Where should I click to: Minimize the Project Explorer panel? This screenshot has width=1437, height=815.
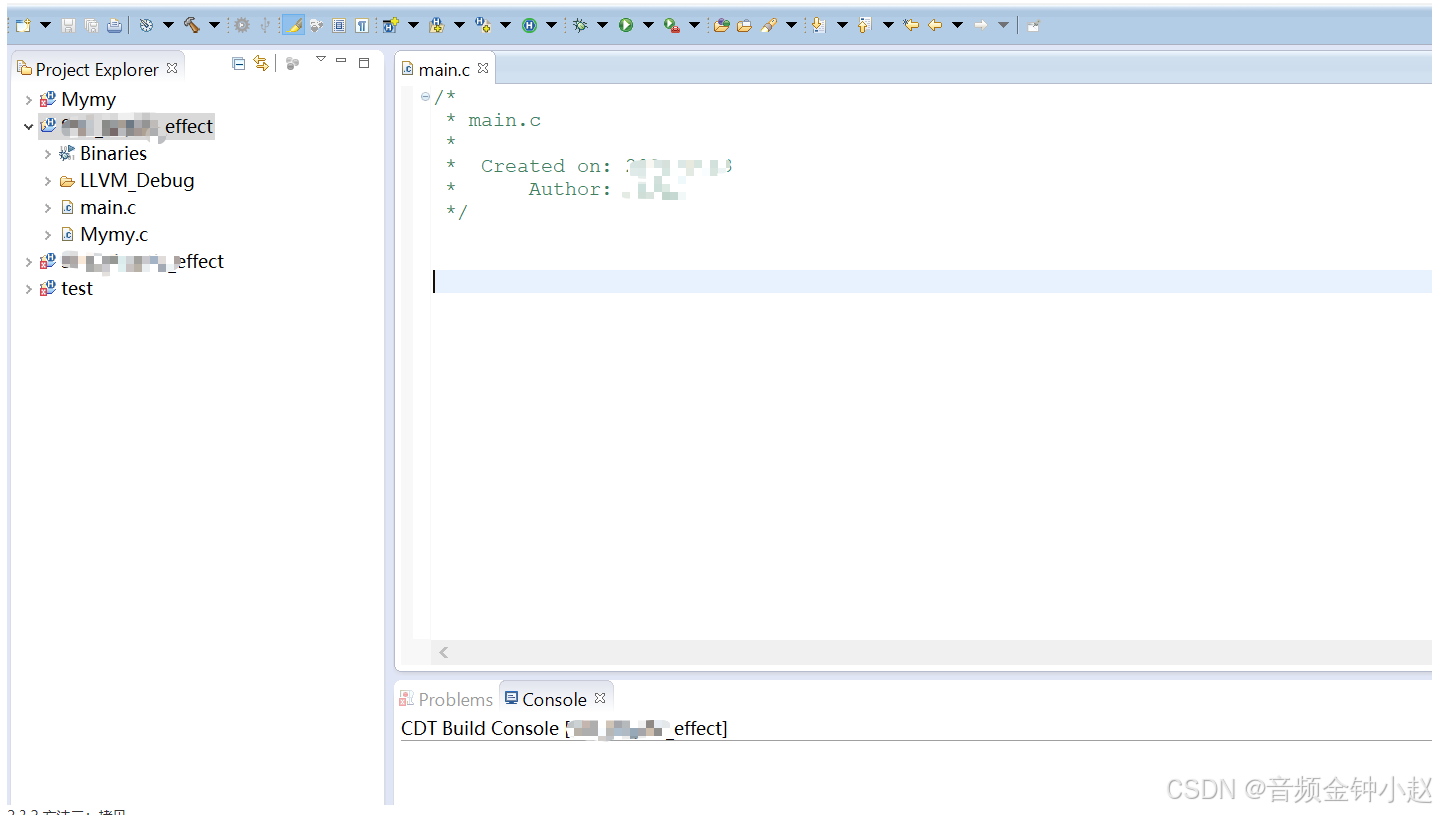point(341,61)
